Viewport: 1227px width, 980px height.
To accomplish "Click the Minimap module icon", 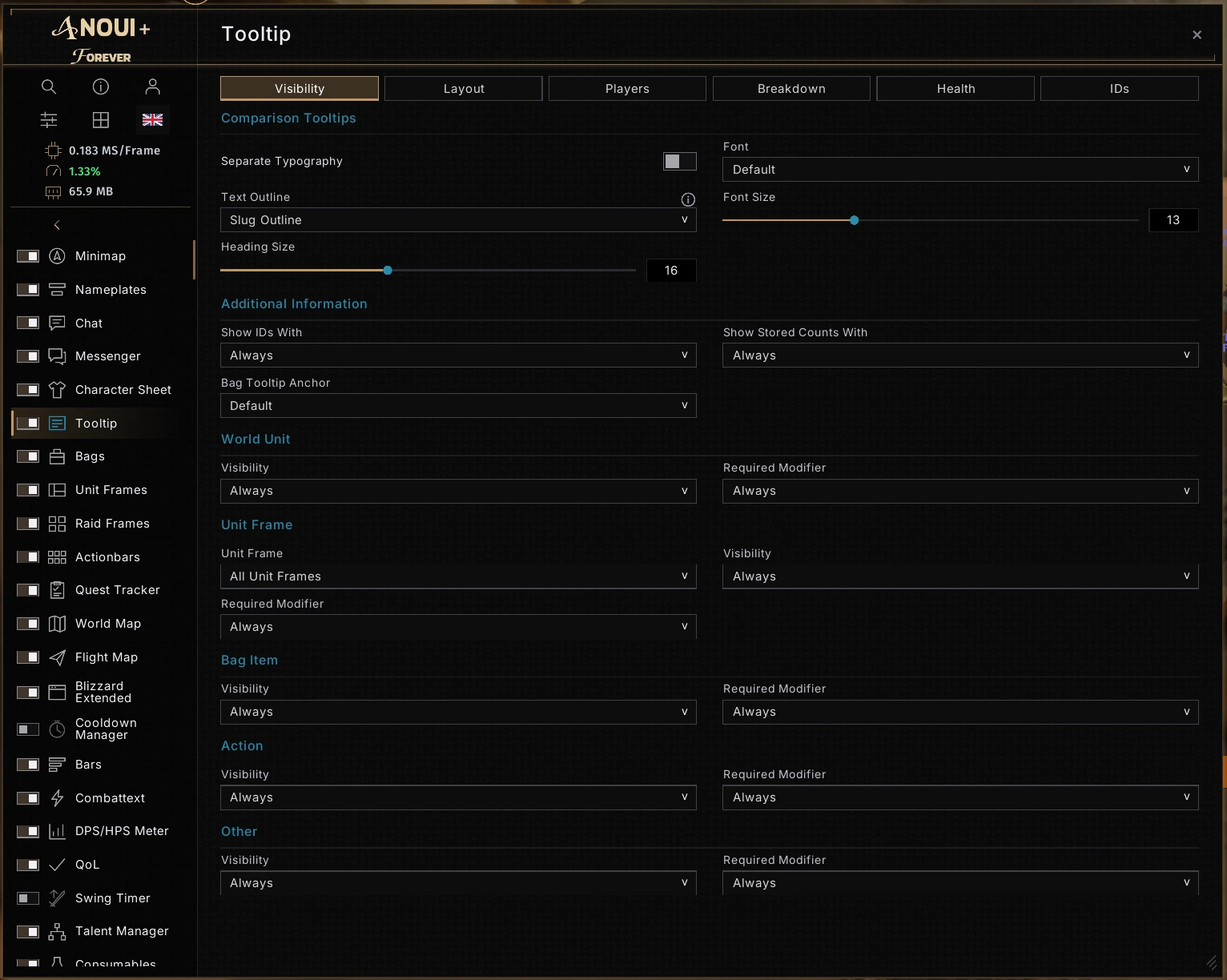I will point(57,256).
